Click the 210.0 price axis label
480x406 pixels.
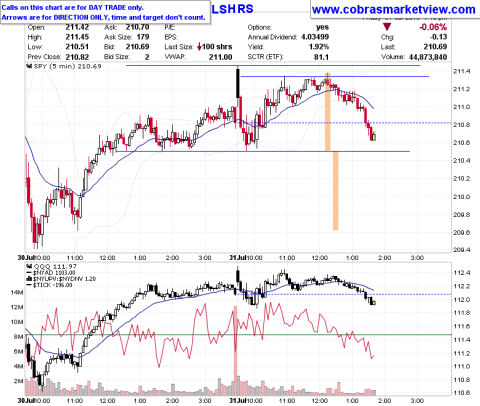(x=462, y=197)
